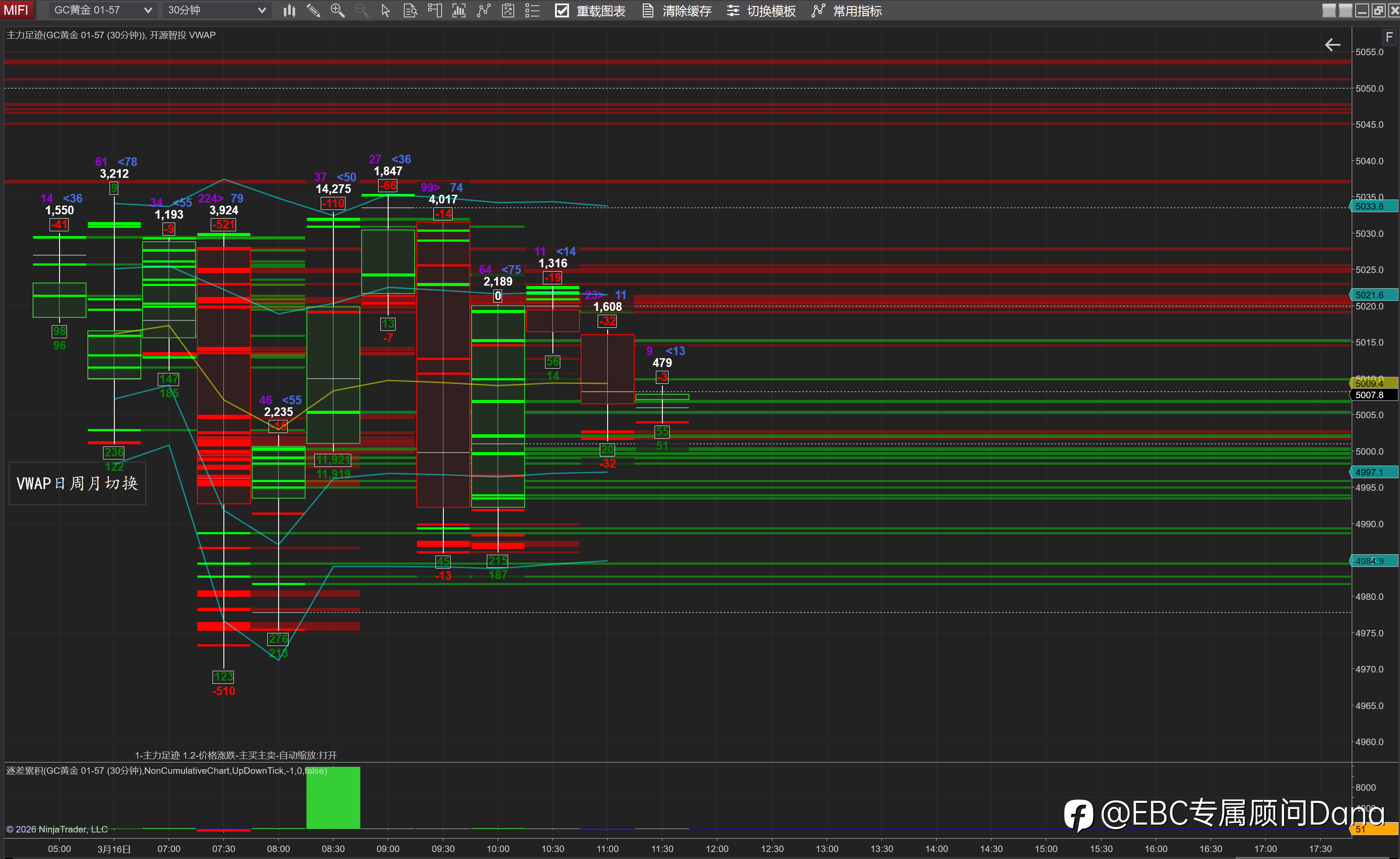Click the left arrow on chart

[x=1332, y=45]
